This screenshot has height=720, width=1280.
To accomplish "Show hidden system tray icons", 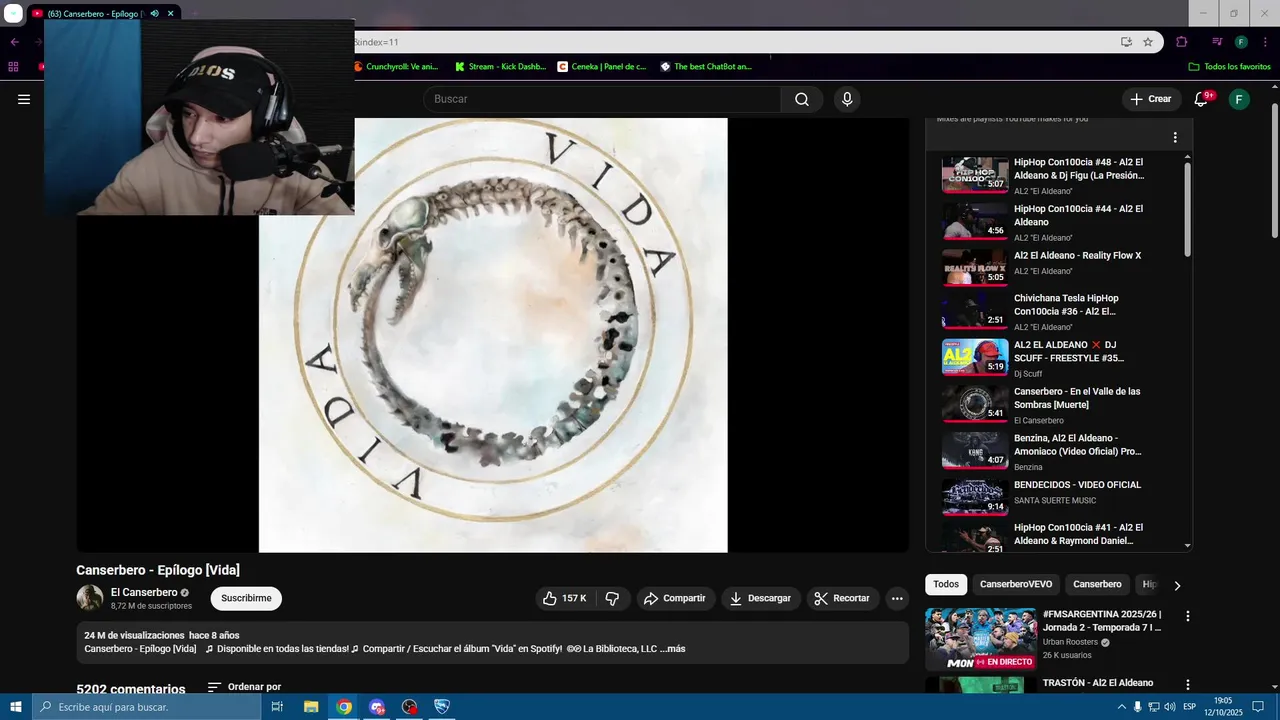I will pos(1122,707).
